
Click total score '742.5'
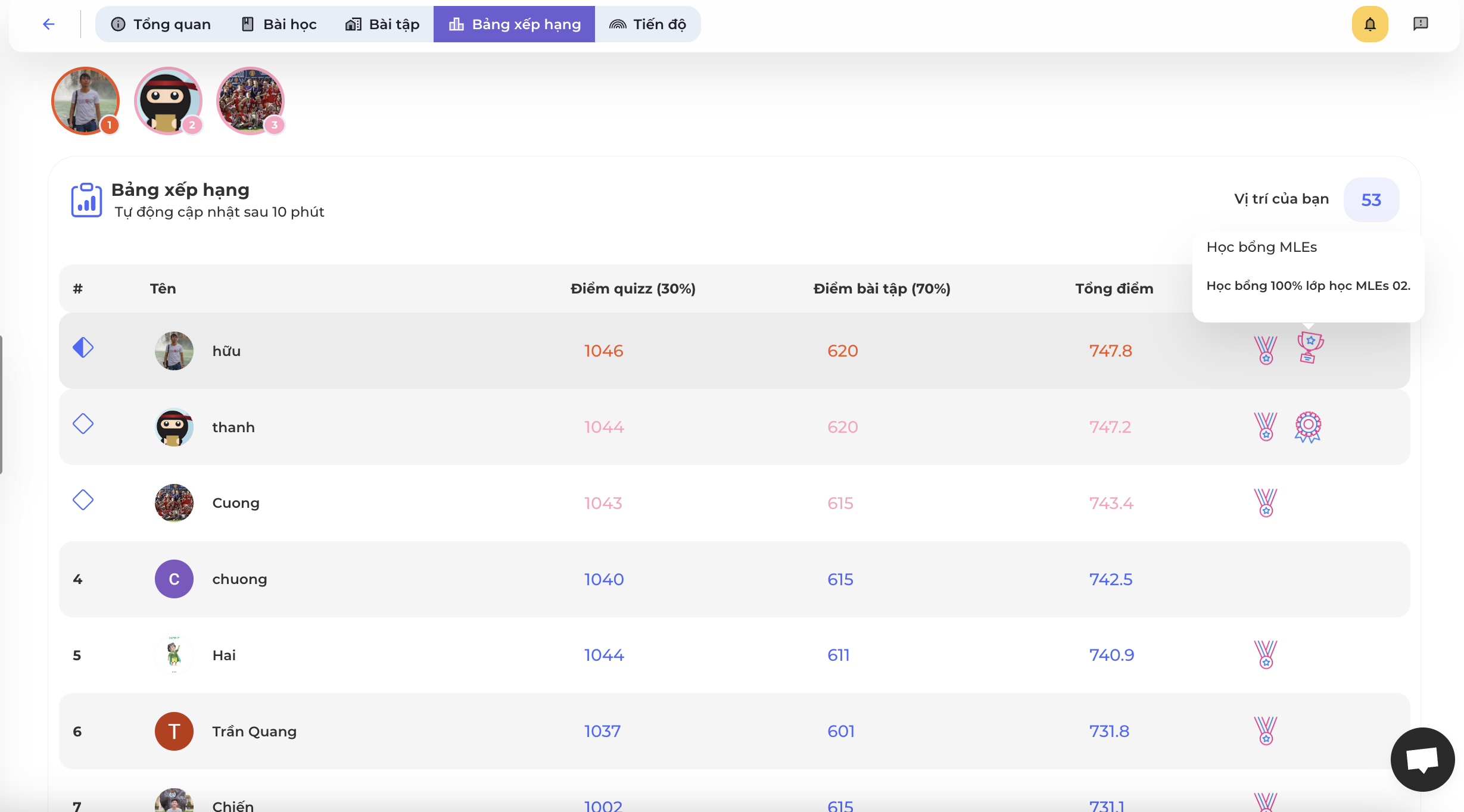pyautogui.click(x=1111, y=579)
